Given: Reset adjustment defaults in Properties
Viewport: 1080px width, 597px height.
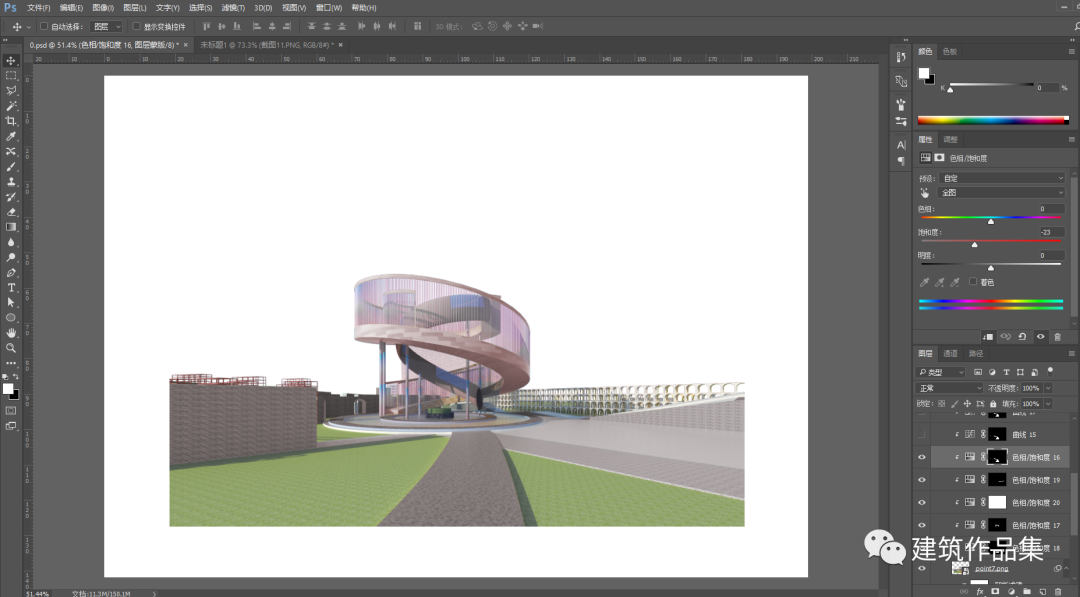Looking at the screenshot, I should (x=1023, y=337).
